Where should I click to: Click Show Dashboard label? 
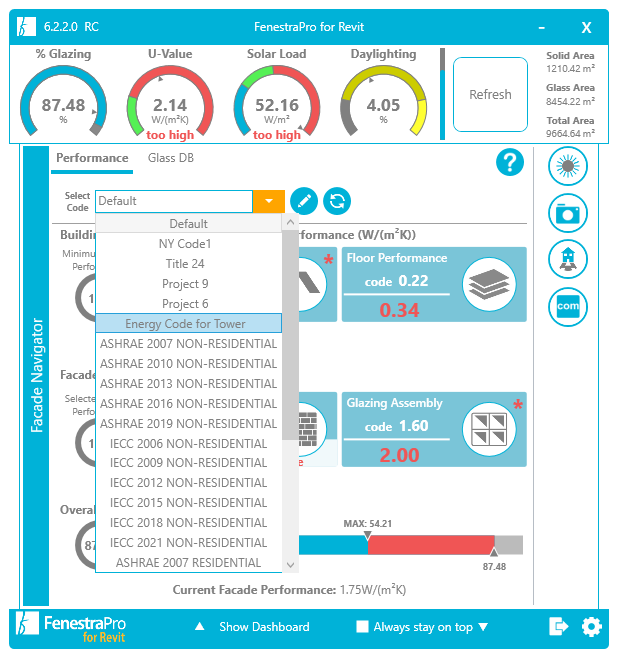pos(264,626)
